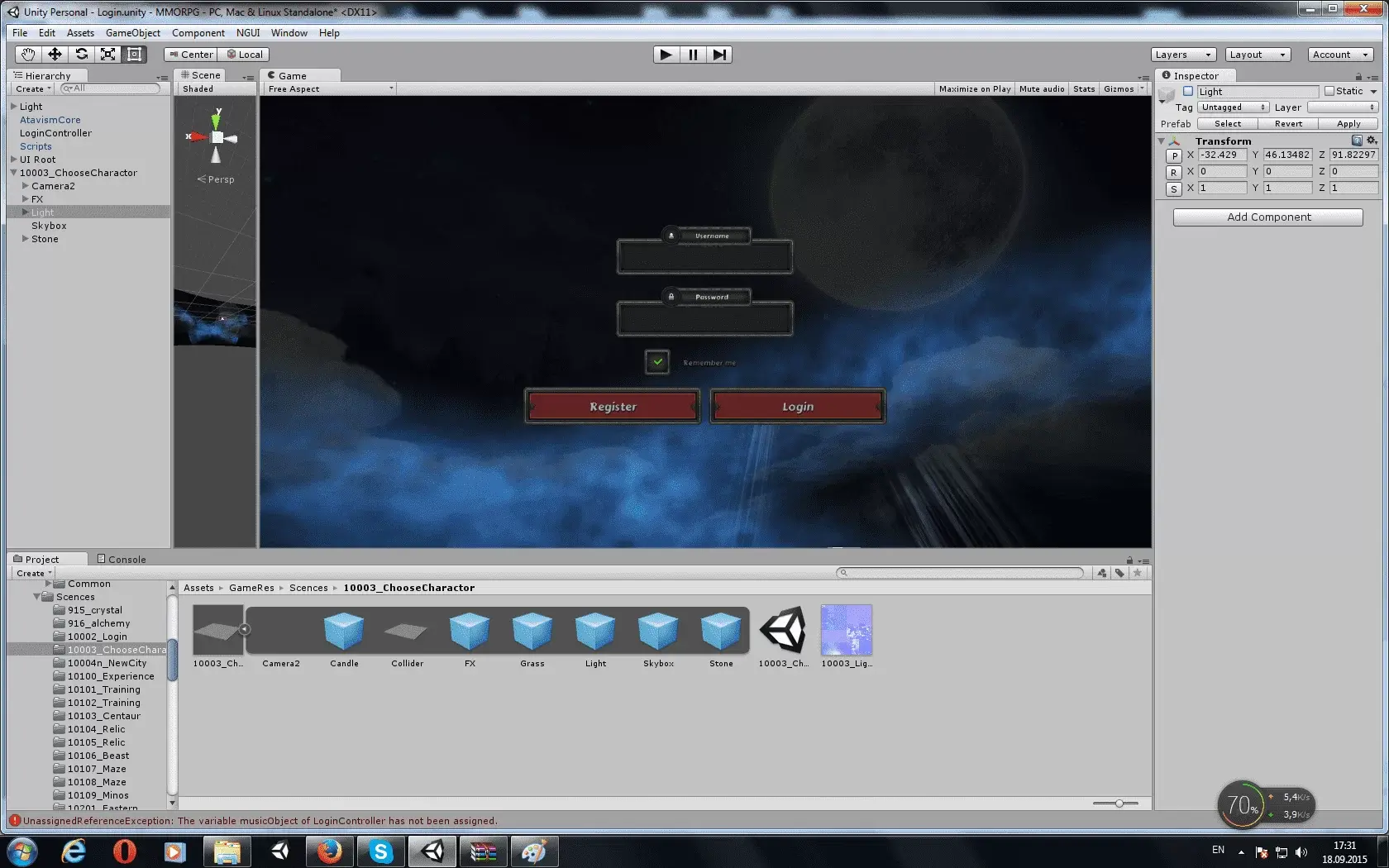Toggle Maximize on Play
Image resolution: width=1389 pixels, height=868 pixels.
pos(975,89)
